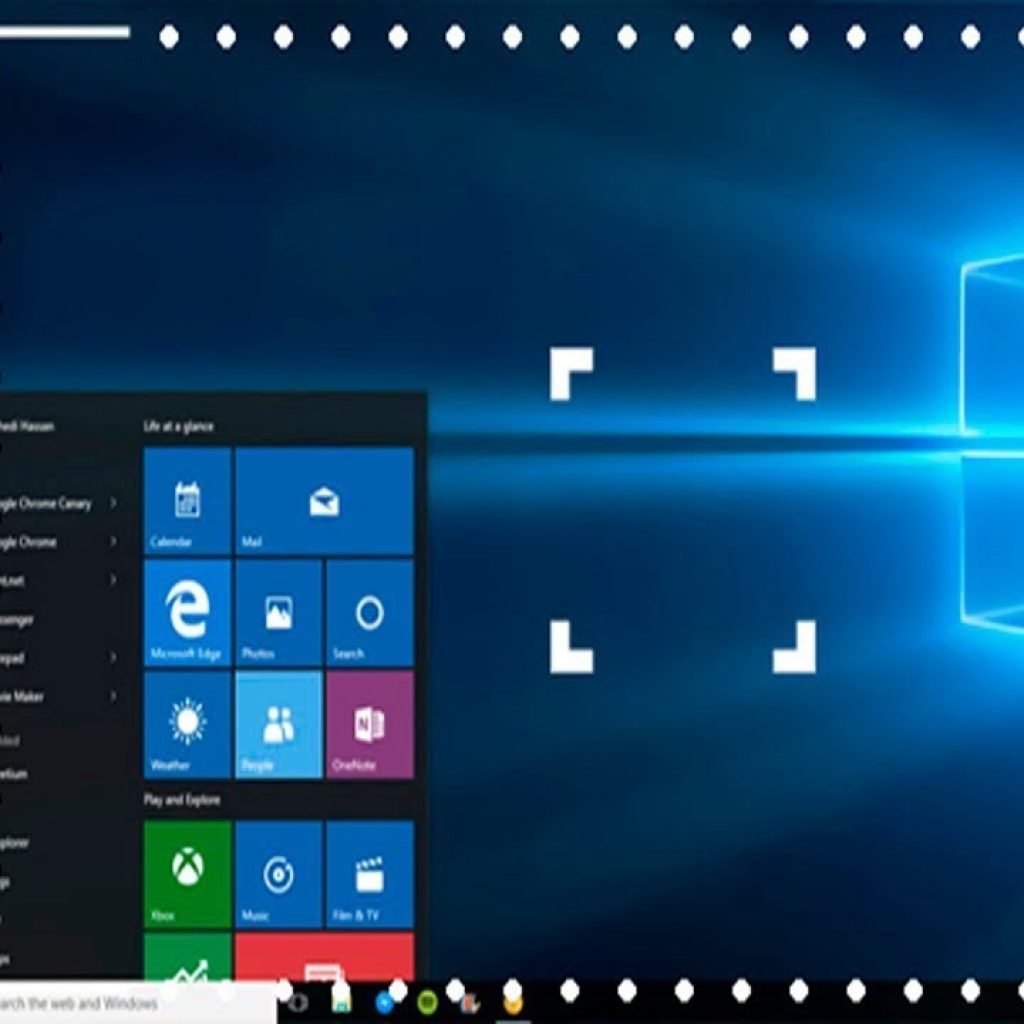
Task: Expand the Movie Maker jump list arrow
Action: pyautogui.click(x=113, y=696)
